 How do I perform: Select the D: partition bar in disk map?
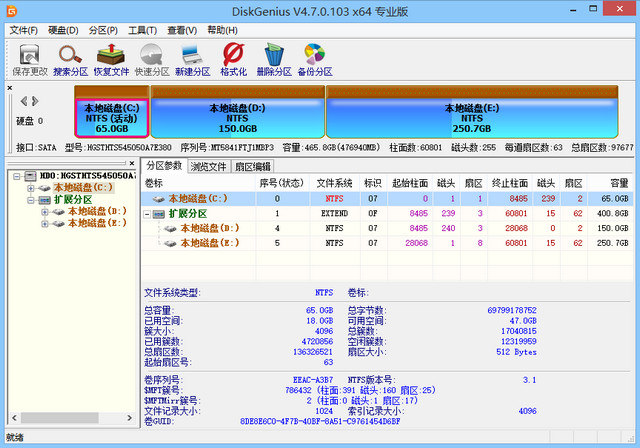pyautogui.click(x=237, y=116)
